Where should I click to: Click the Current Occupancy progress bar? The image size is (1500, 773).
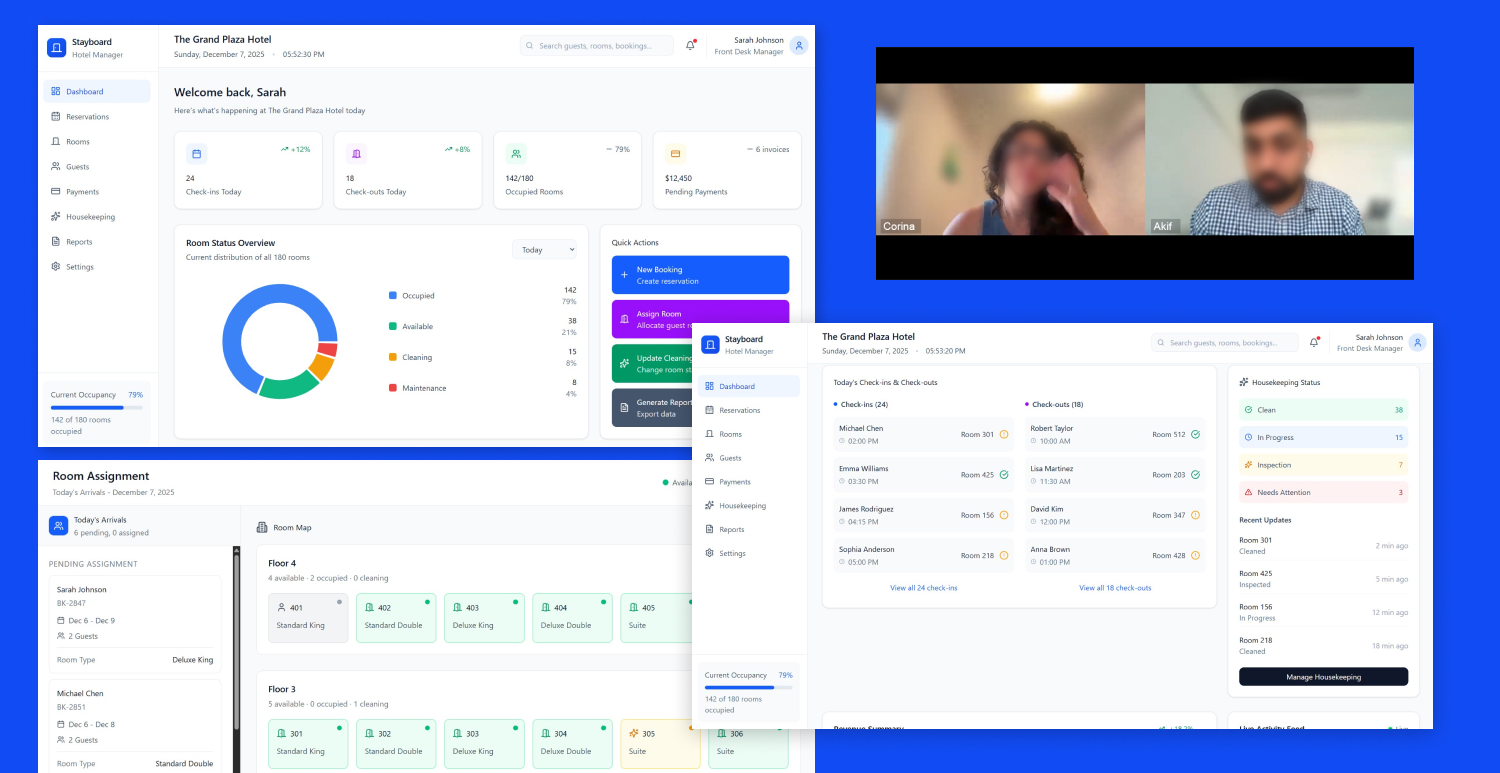[x=97, y=408]
